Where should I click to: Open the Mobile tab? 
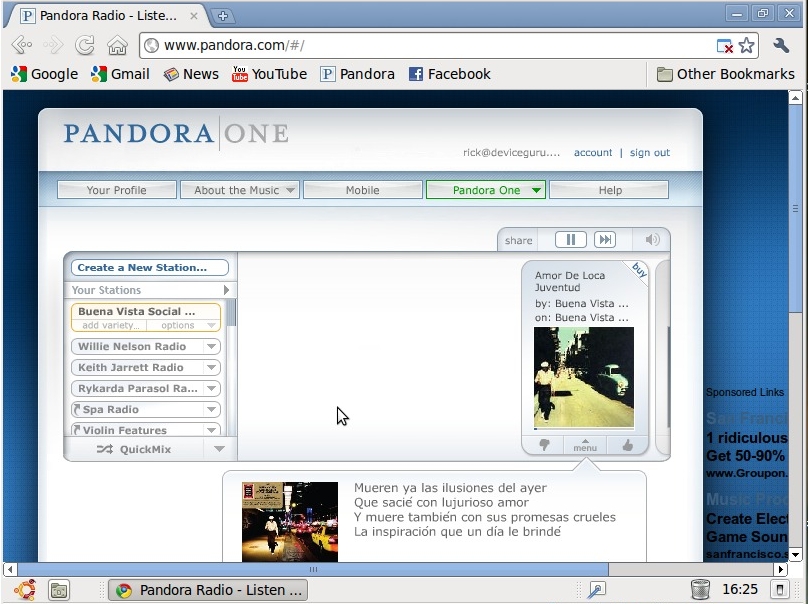363,190
